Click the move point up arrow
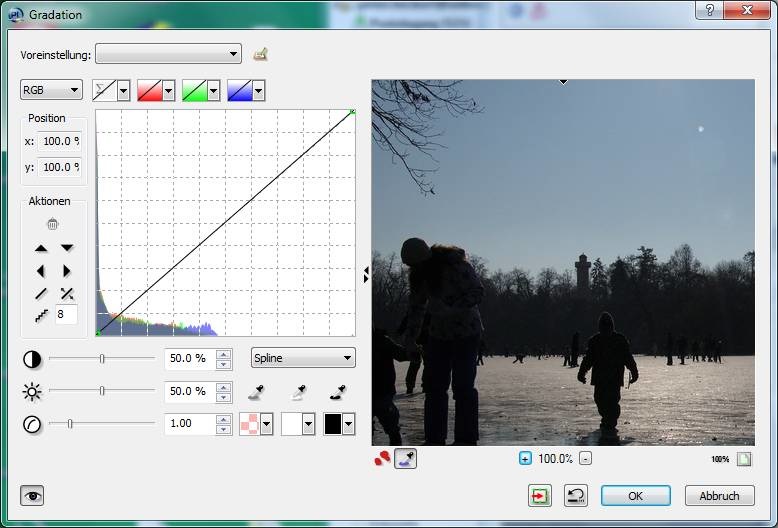 click(41, 248)
